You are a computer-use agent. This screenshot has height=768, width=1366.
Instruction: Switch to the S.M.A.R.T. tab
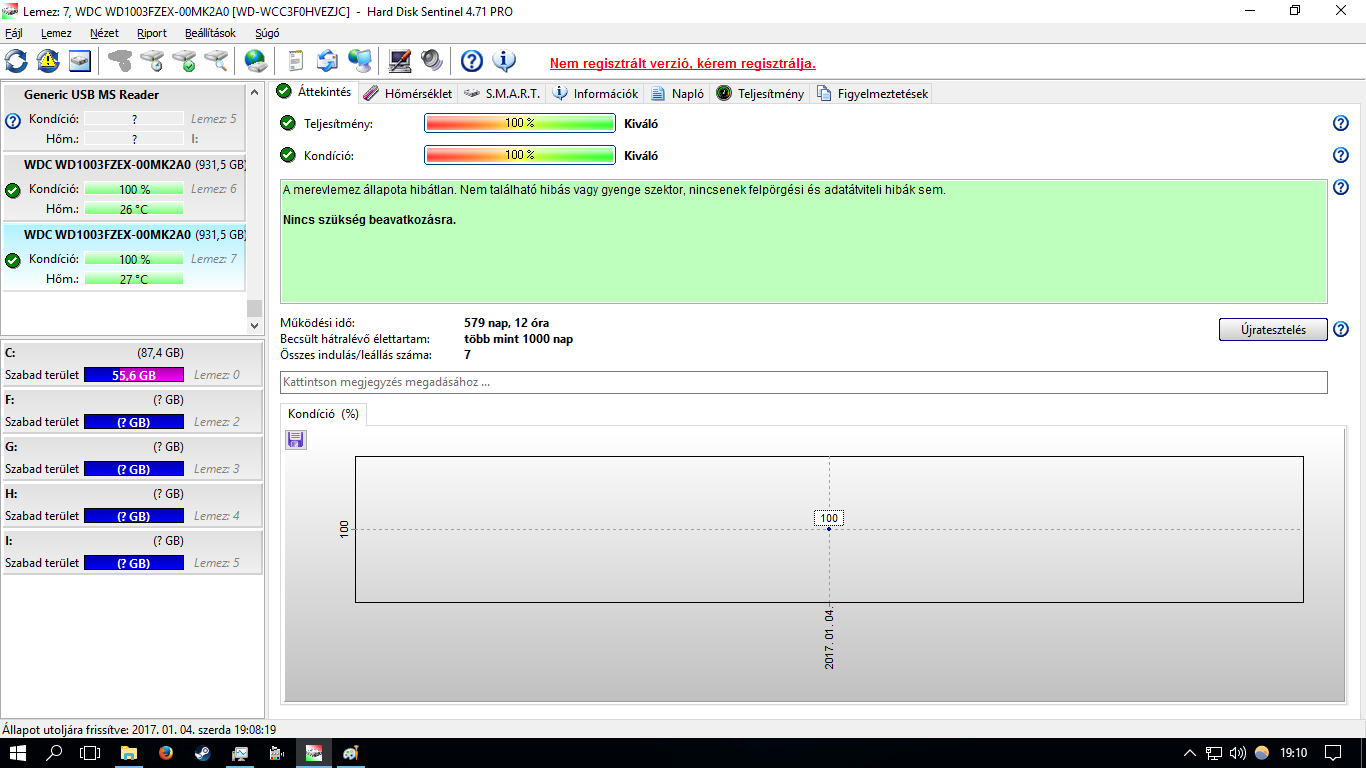pyautogui.click(x=502, y=94)
